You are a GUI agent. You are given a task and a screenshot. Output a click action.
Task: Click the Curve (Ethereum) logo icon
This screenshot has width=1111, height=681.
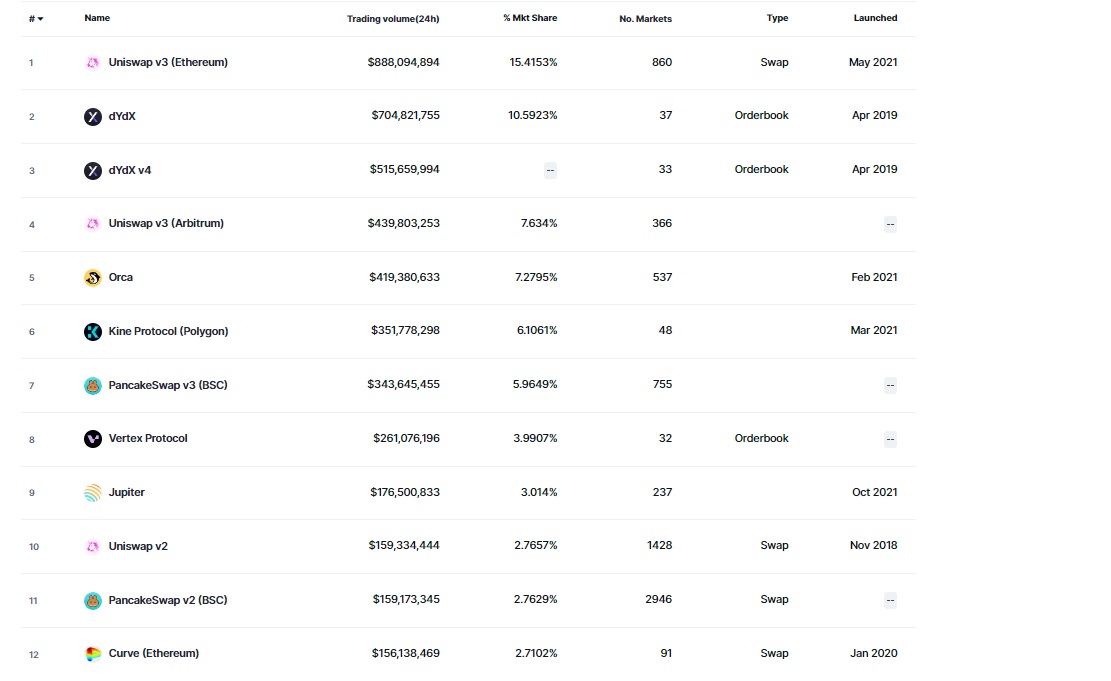[x=93, y=654]
